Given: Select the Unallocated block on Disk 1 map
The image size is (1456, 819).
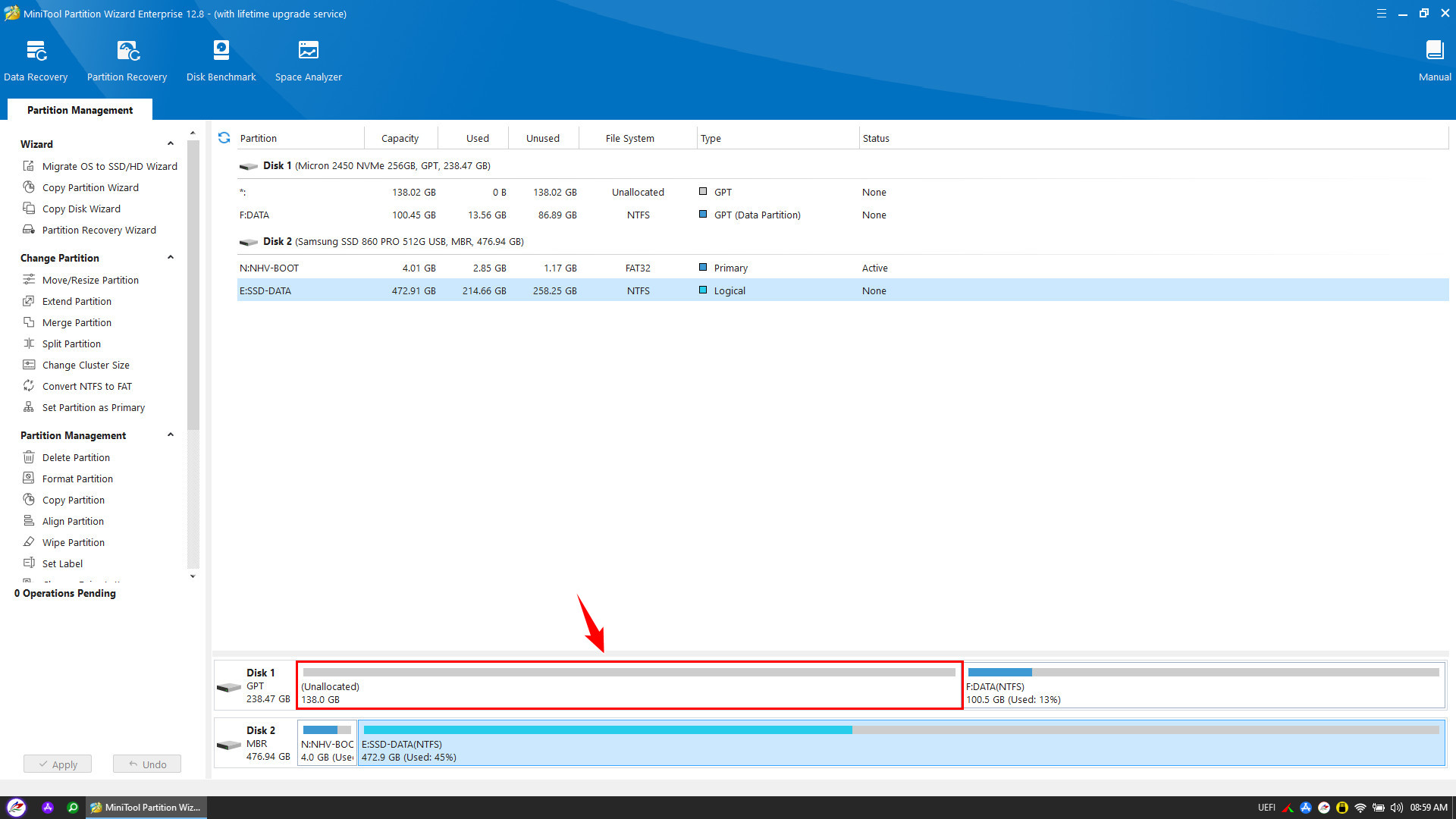Looking at the screenshot, I should click(x=629, y=686).
